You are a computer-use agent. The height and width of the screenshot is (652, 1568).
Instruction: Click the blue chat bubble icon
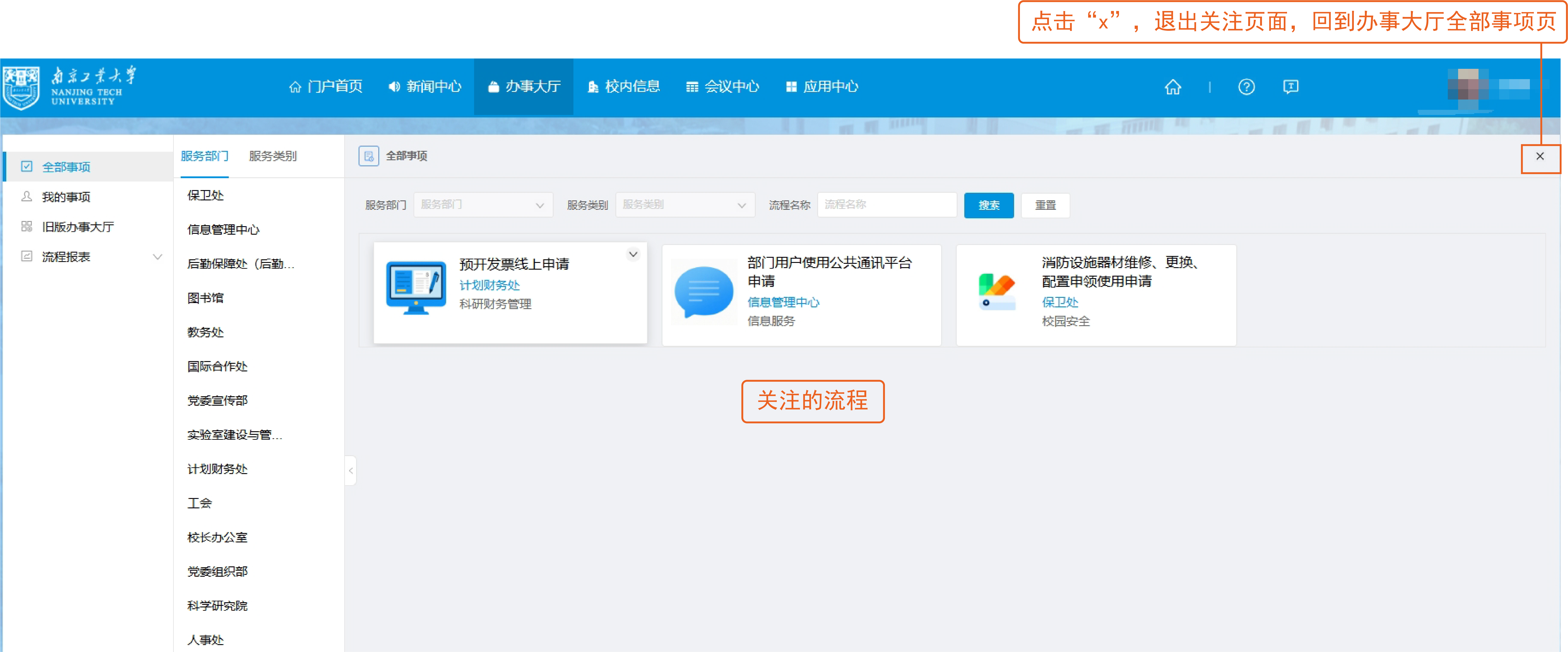(x=704, y=292)
